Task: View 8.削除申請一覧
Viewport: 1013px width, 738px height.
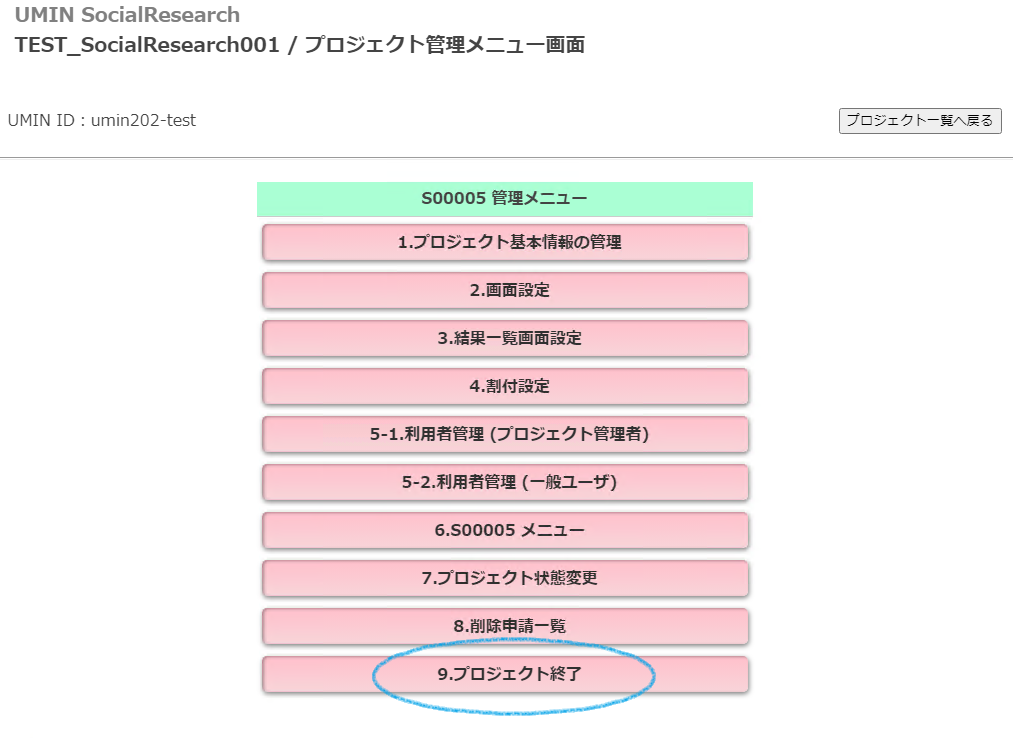Action: pos(505,626)
